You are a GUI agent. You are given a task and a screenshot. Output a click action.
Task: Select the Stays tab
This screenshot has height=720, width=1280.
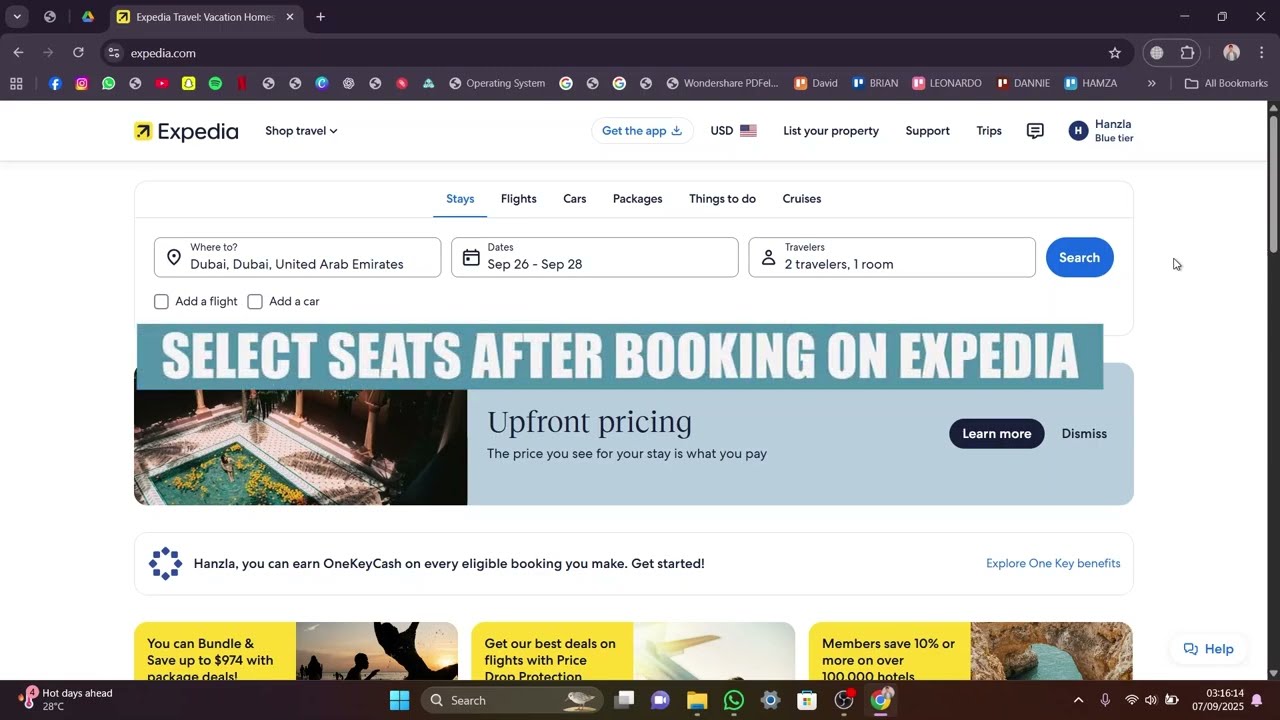coord(460,199)
